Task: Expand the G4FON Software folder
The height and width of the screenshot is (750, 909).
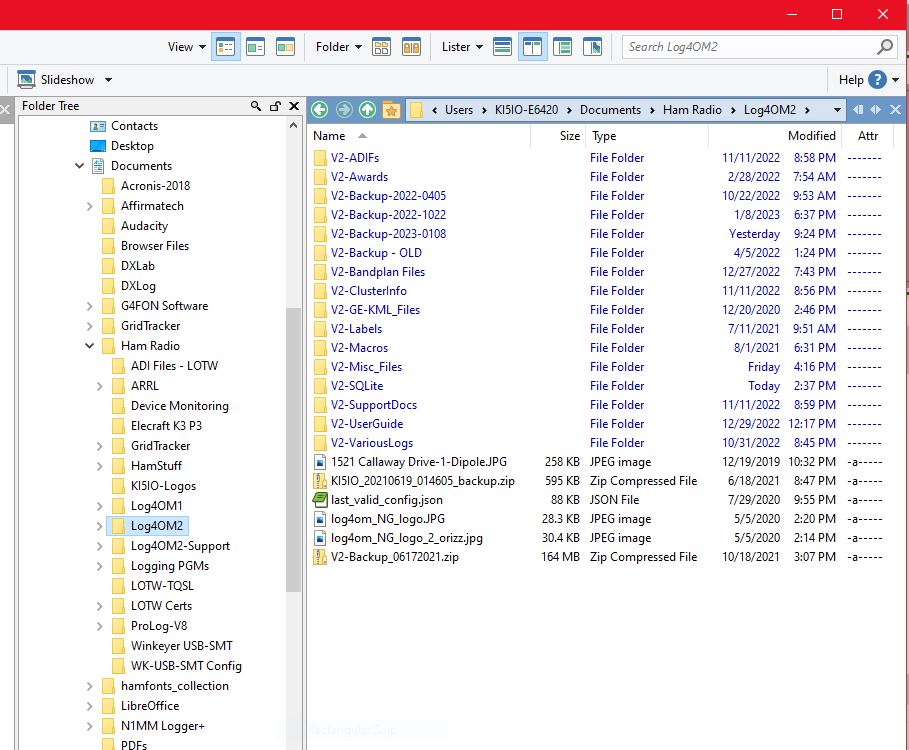Action: click(89, 306)
